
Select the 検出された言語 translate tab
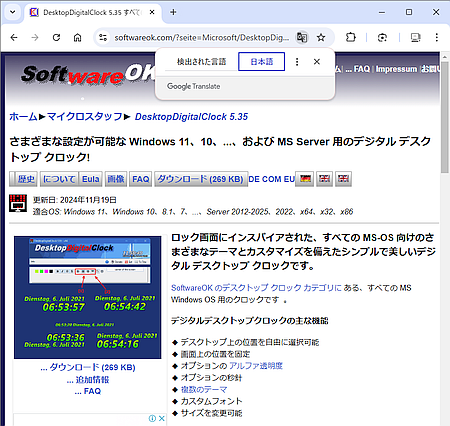(201, 62)
